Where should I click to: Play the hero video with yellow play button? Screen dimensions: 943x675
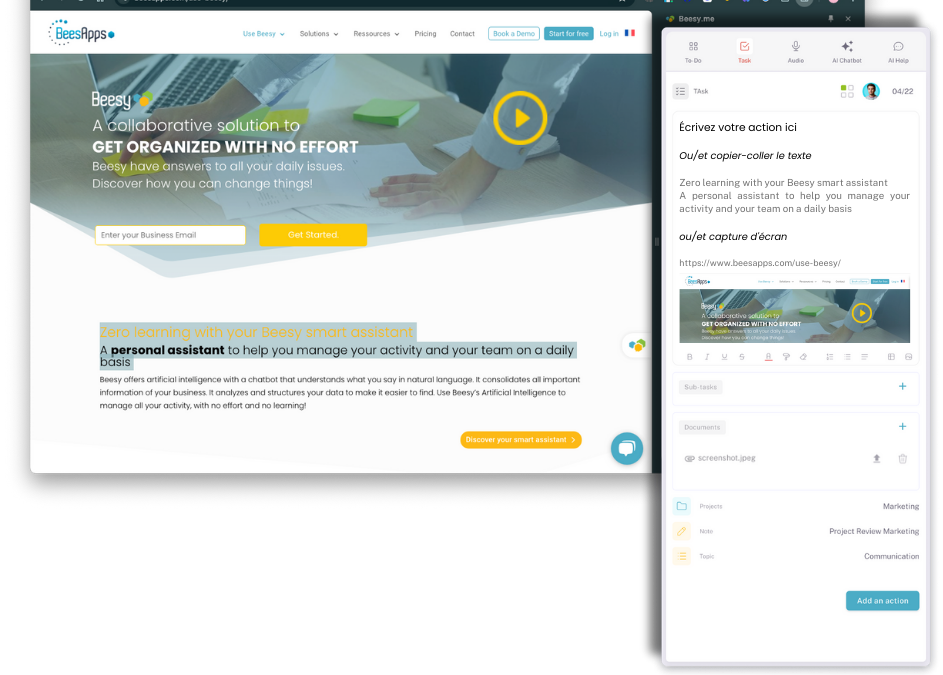[520, 118]
